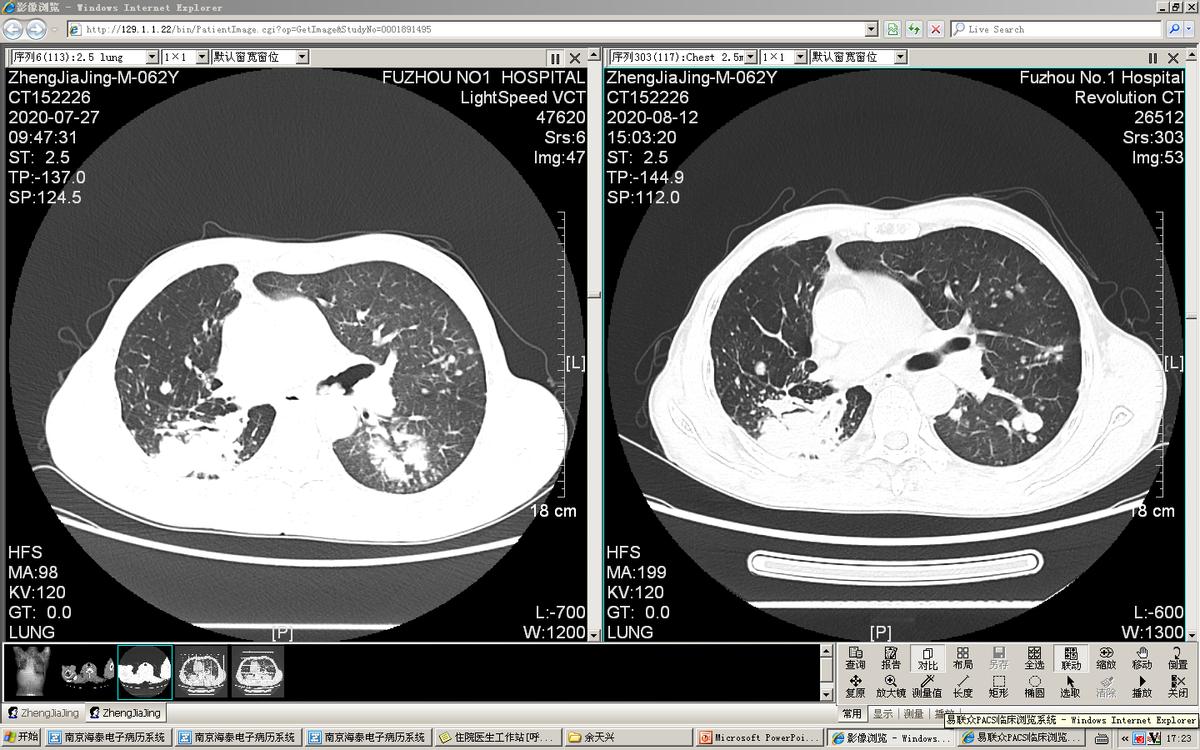Select the active ZhengJiaJing study tab
1200x750 pixels.
[124, 713]
